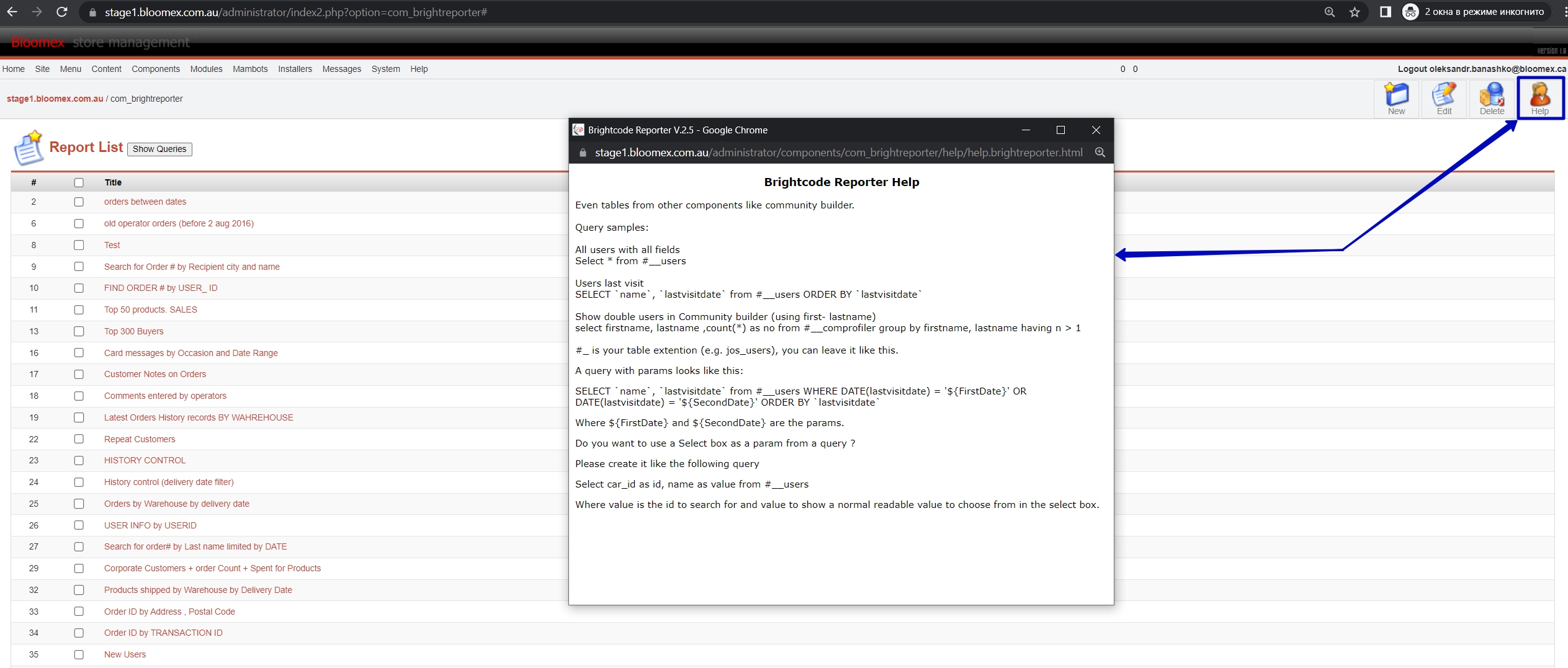Open the Components menu

[x=156, y=69]
